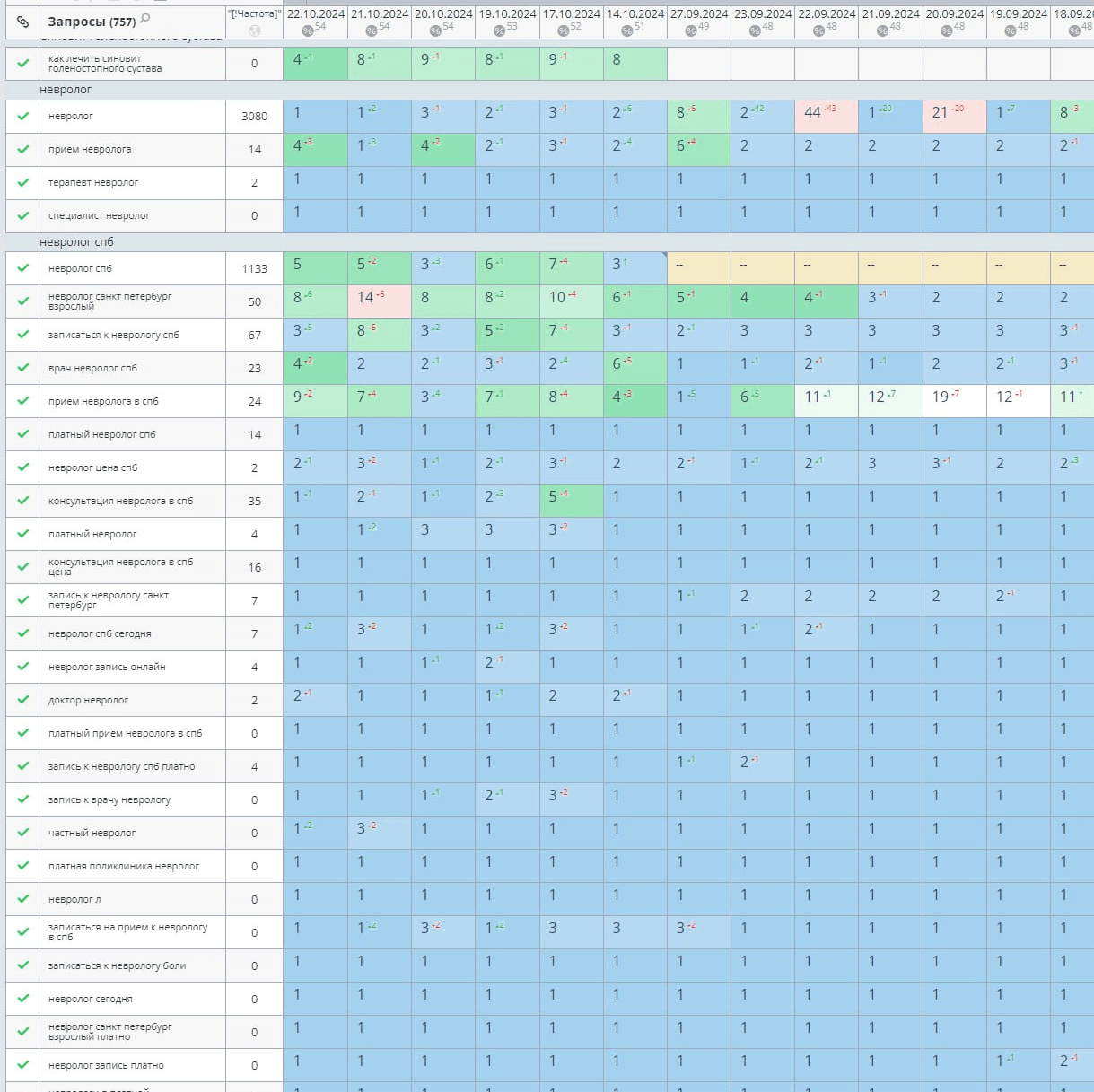Open query 'запись к неврологу спб платно'
This screenshot has width=1094, height=1092.
121,766
